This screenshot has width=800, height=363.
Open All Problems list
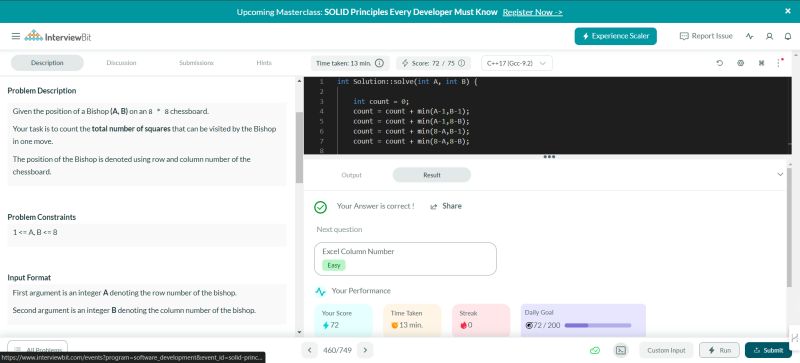point(37,350)
